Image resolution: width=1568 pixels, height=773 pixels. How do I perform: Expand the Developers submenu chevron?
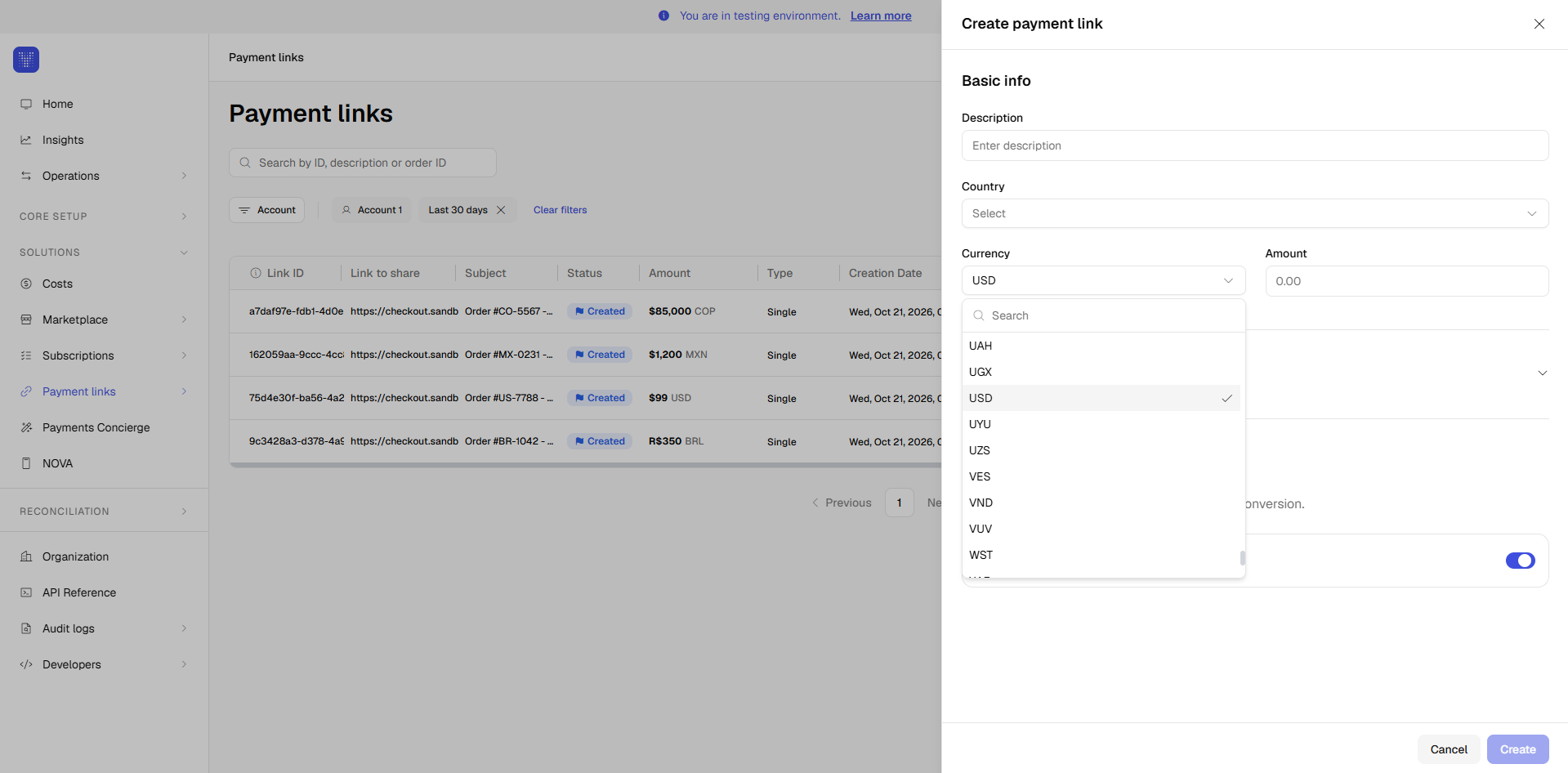tap(184, 664)
